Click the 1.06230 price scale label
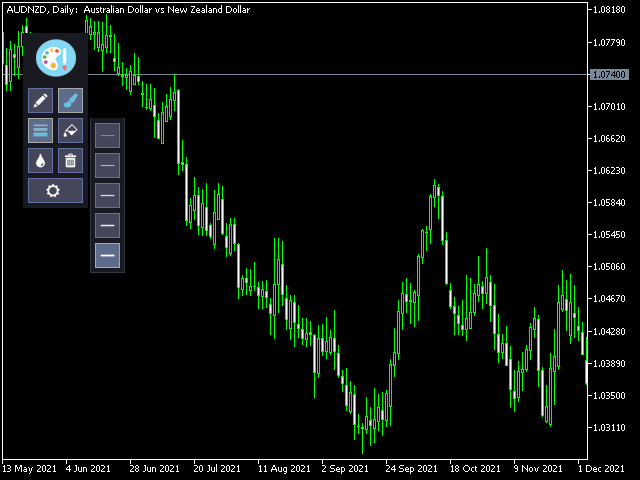This screenshot has height=480, width=640. (x=609, y=171)
